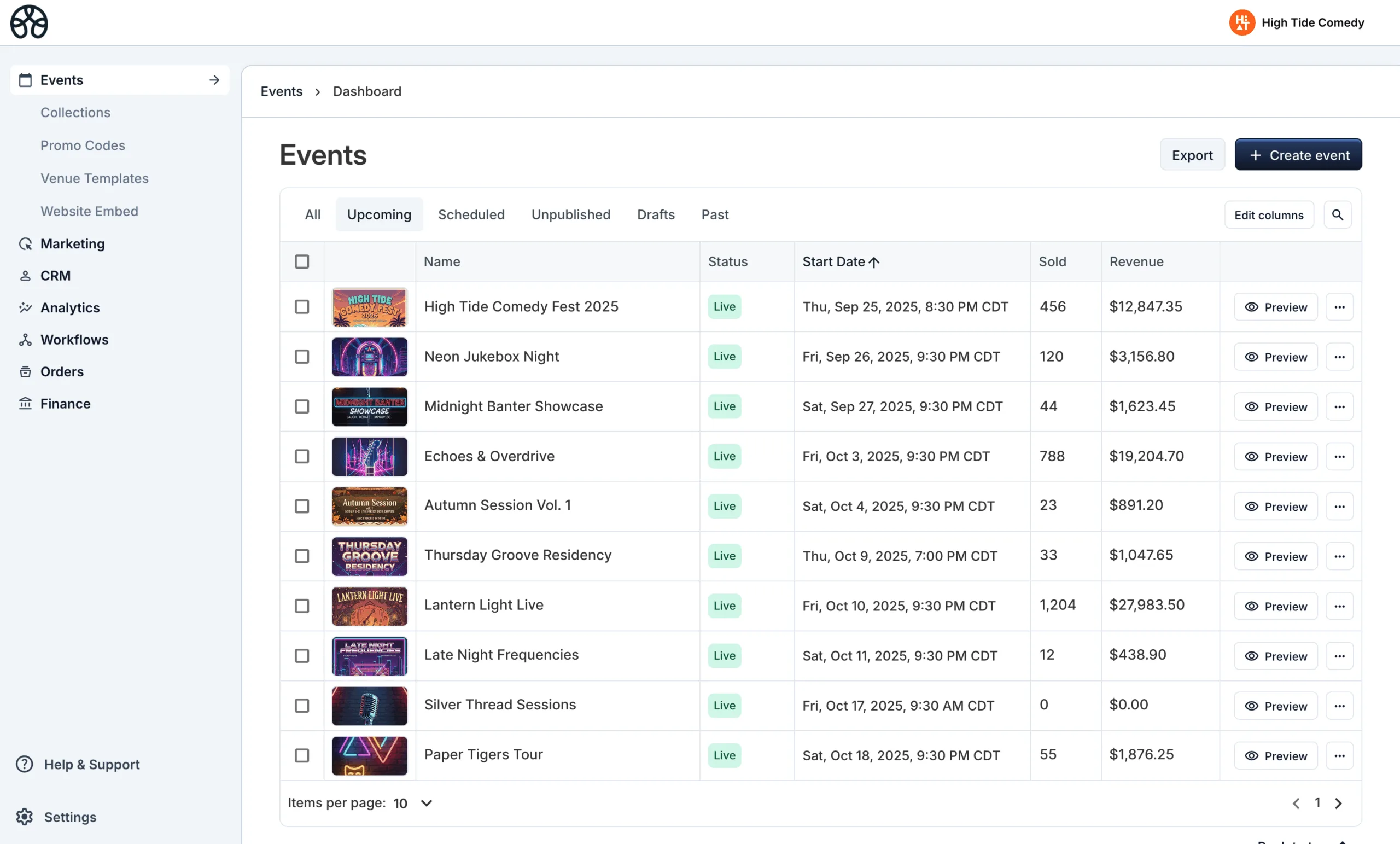Screen dimensions: 1400x844
Task: Click the search magnifier icon
Action: [1337, 215]
